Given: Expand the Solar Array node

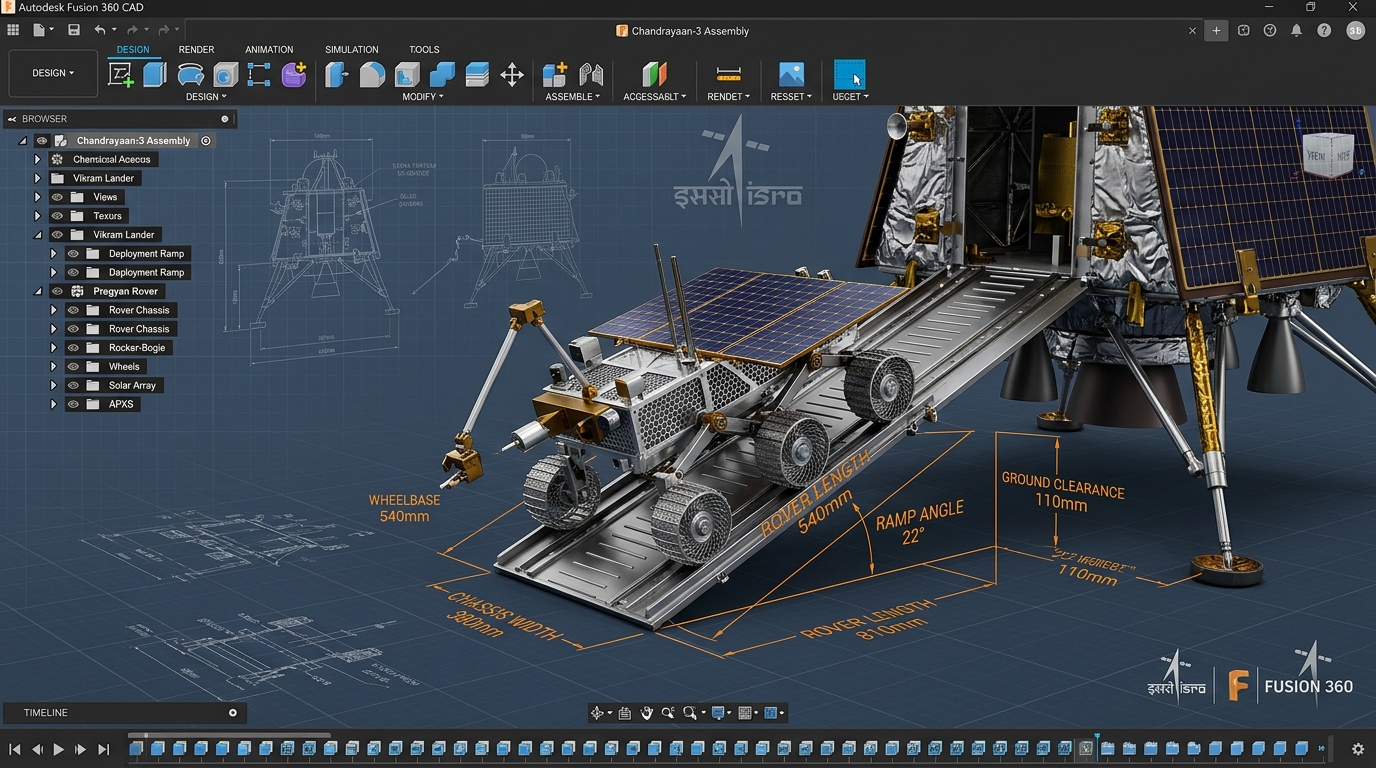Looking at the screenshot, I should 54,385.
